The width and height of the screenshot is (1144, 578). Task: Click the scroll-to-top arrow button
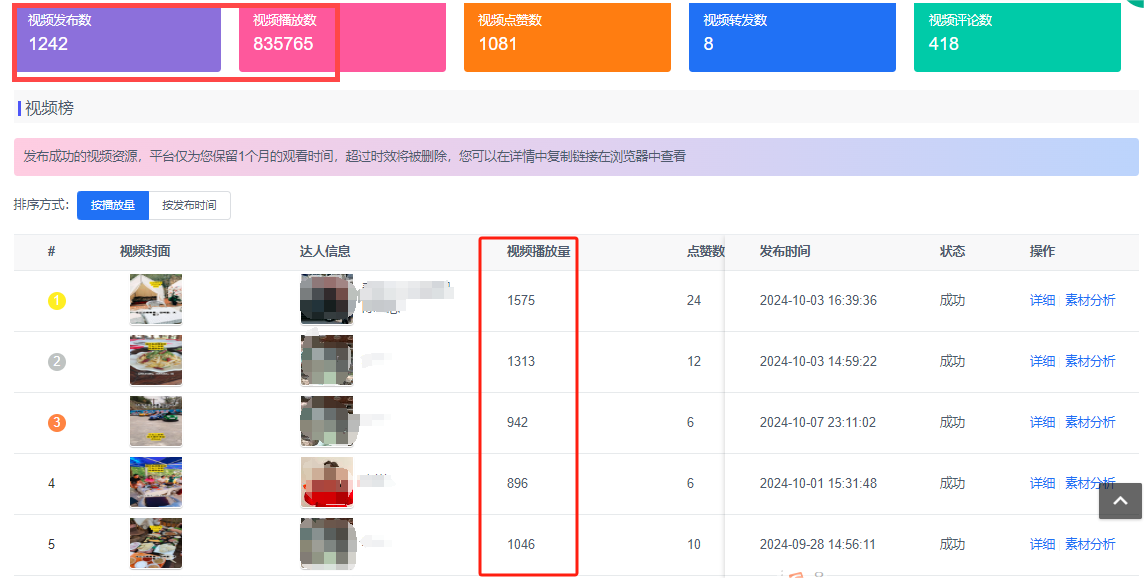pos(1120,501)
